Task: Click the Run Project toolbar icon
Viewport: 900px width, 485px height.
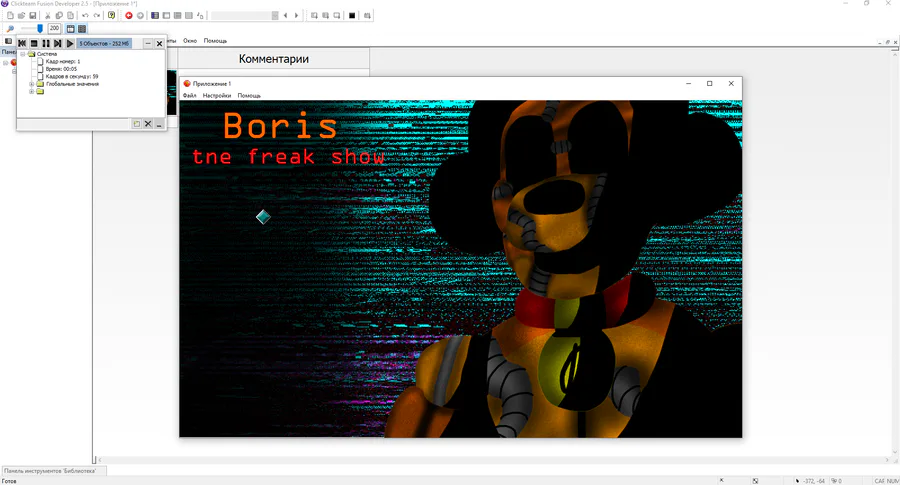Action: pyautogui.click(x=314, y=15)
